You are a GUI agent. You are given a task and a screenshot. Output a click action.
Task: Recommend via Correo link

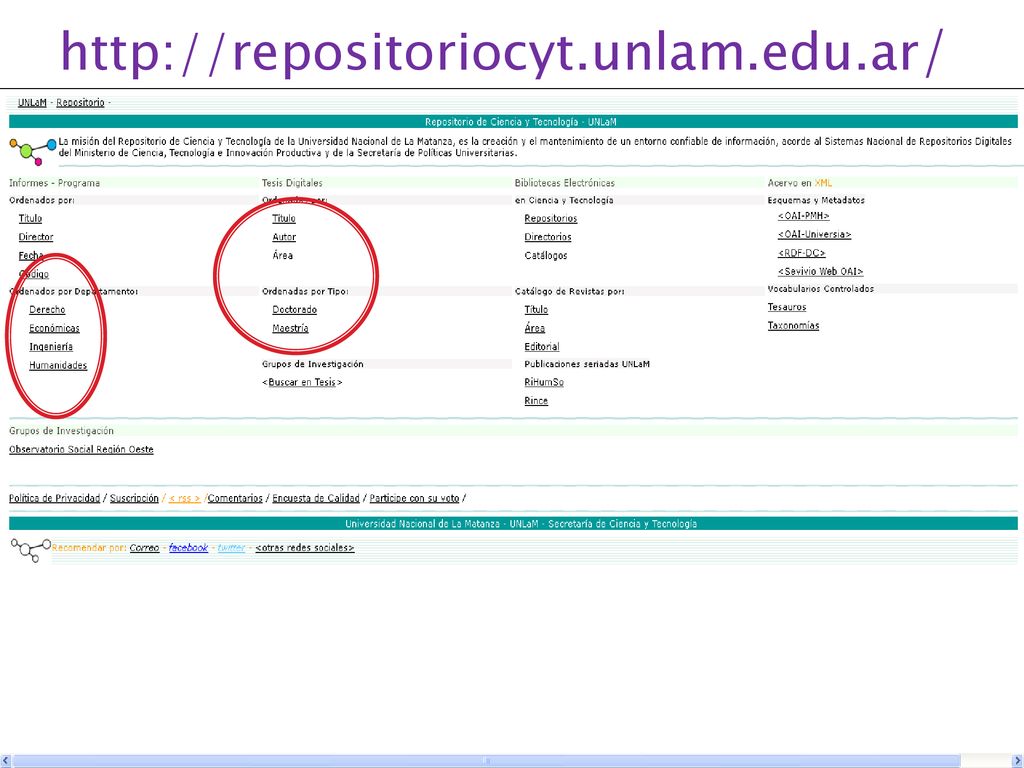[144, 548]
